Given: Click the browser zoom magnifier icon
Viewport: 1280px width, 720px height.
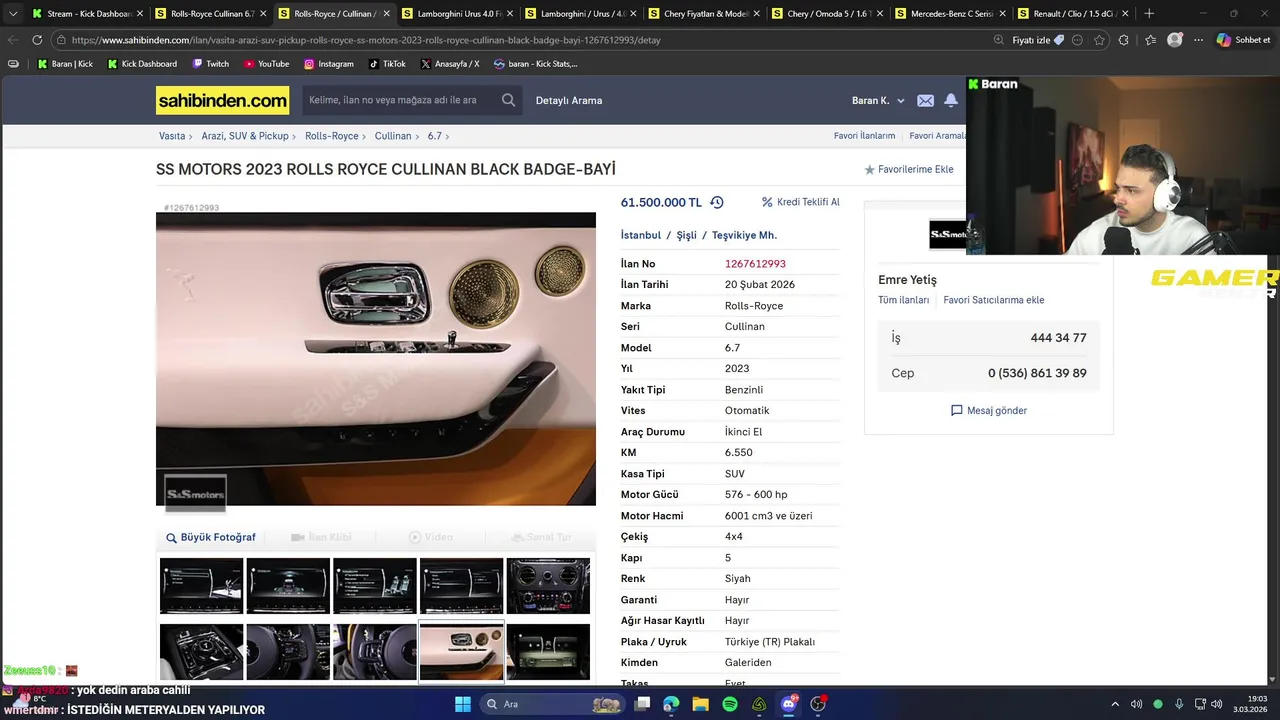Looking at the screenshot, I should (x=998, y=40).
